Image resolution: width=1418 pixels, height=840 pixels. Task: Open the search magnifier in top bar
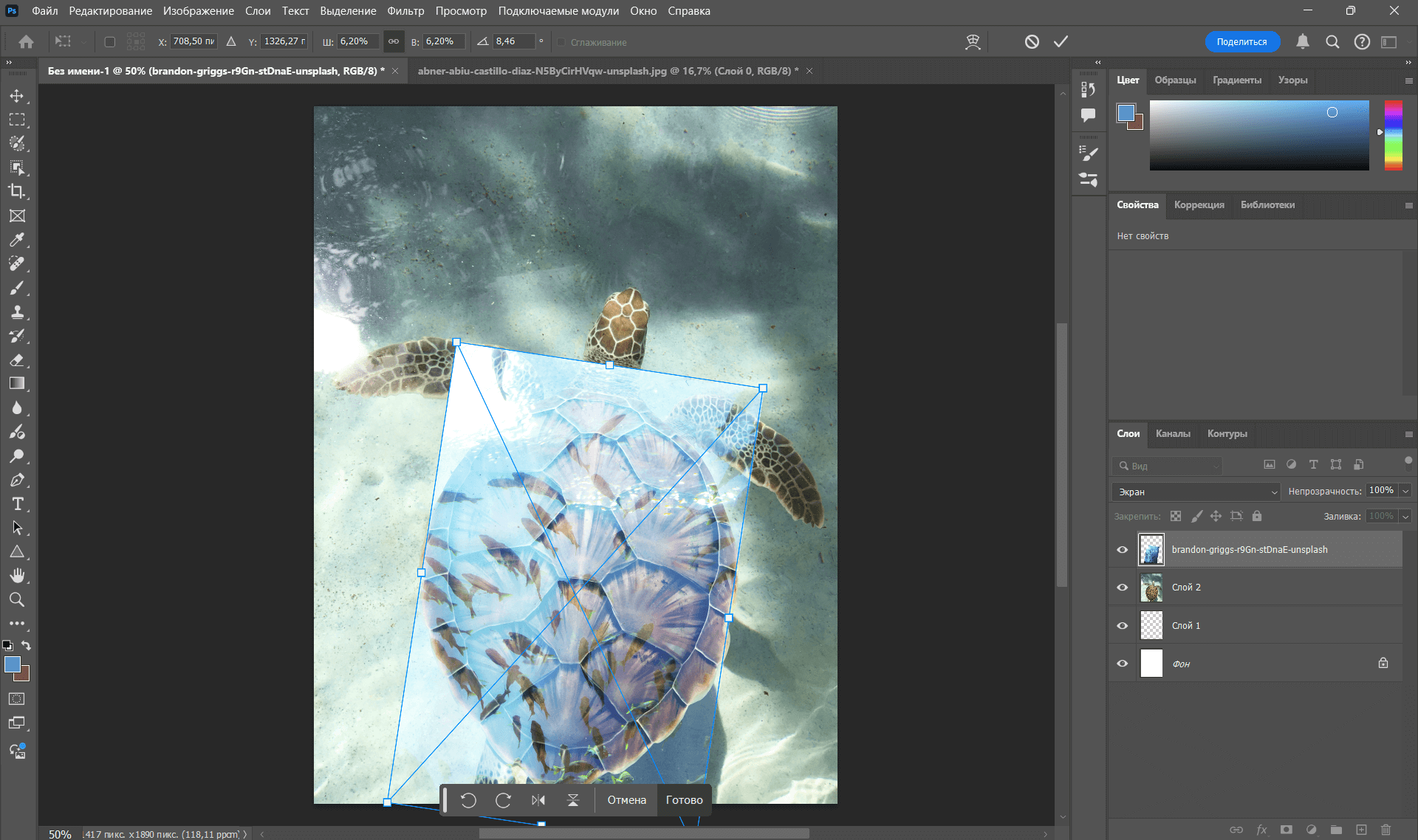(1332, 42)
